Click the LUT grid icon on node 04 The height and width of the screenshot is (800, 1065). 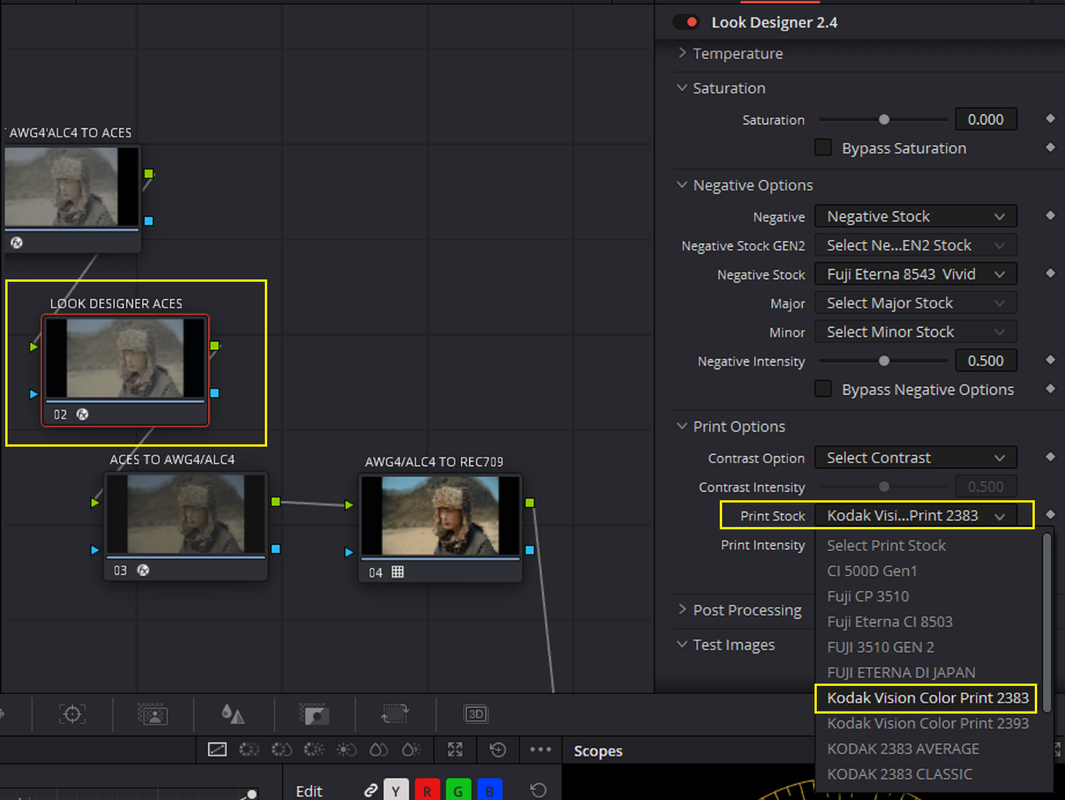[x=398, y=572]
